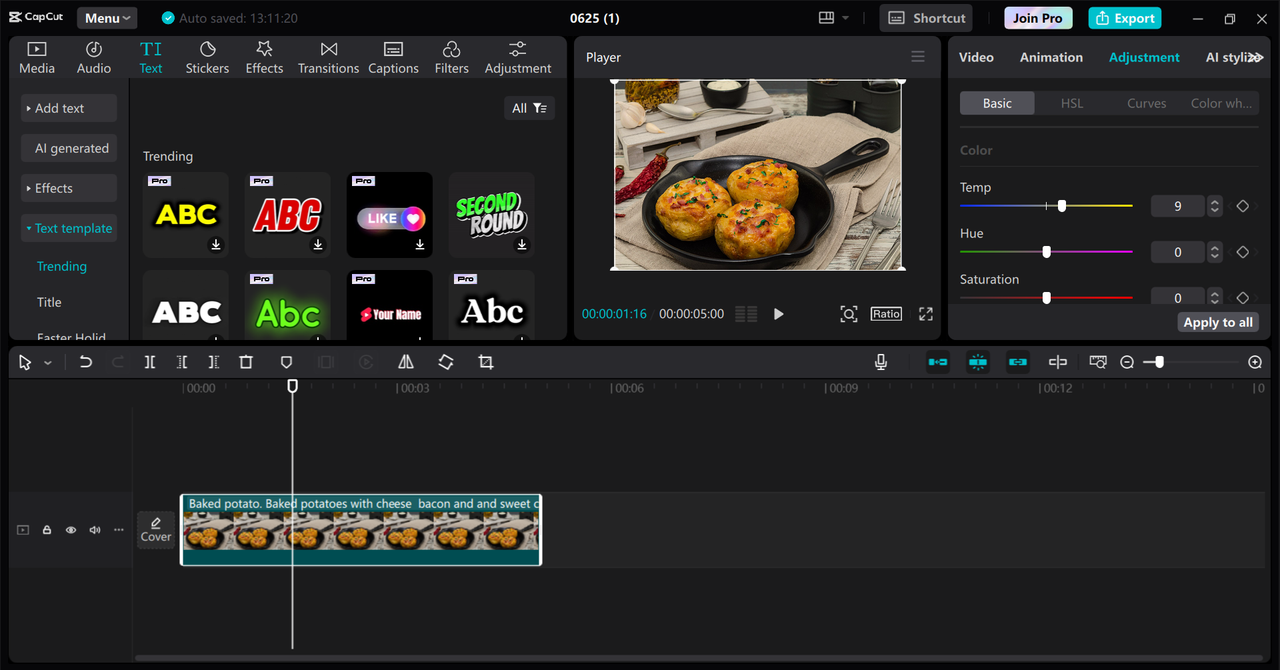Viewport: 1280px width, 670px height.
Task: Open the Shortcut panel
Action: [x=928, y=18]
